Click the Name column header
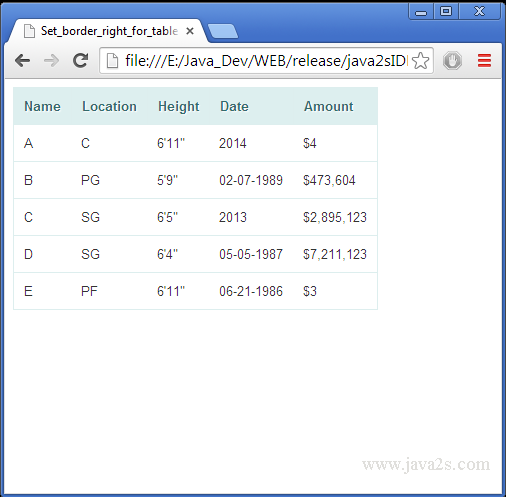Screen dimensions: 506x497 [x=42, y=106]
